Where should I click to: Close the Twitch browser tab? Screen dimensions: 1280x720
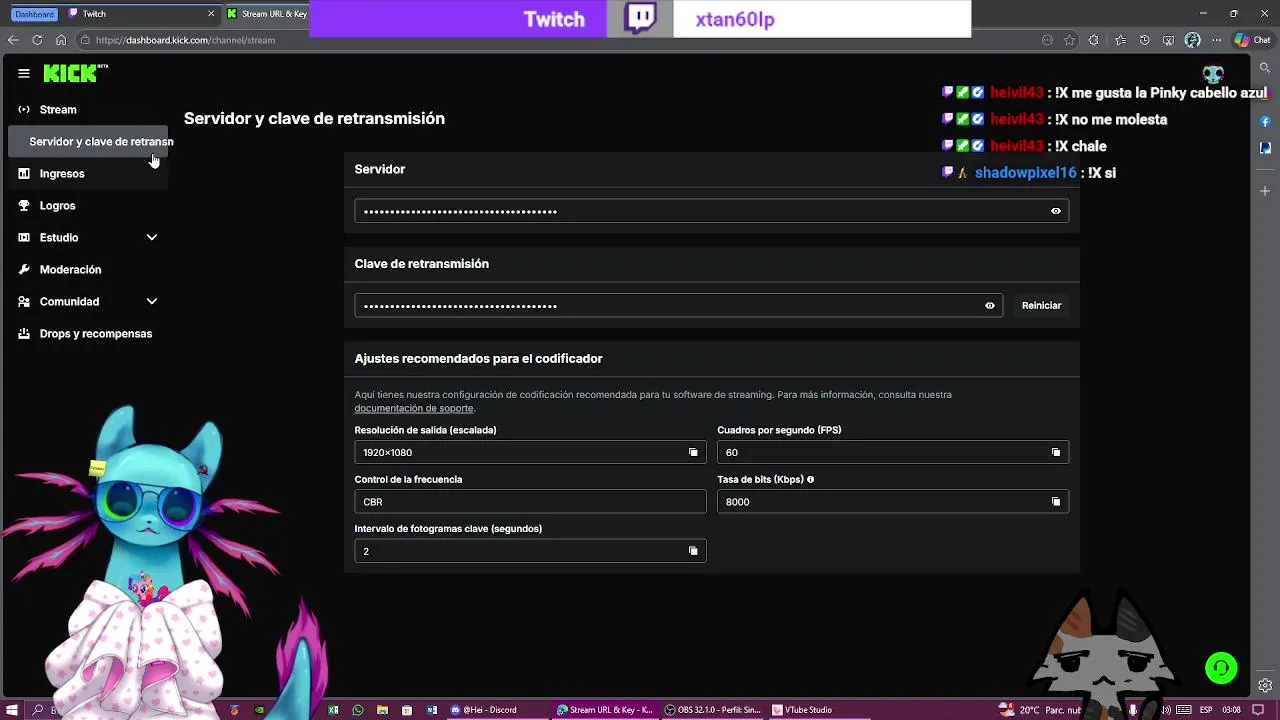(x=211, y=14)
